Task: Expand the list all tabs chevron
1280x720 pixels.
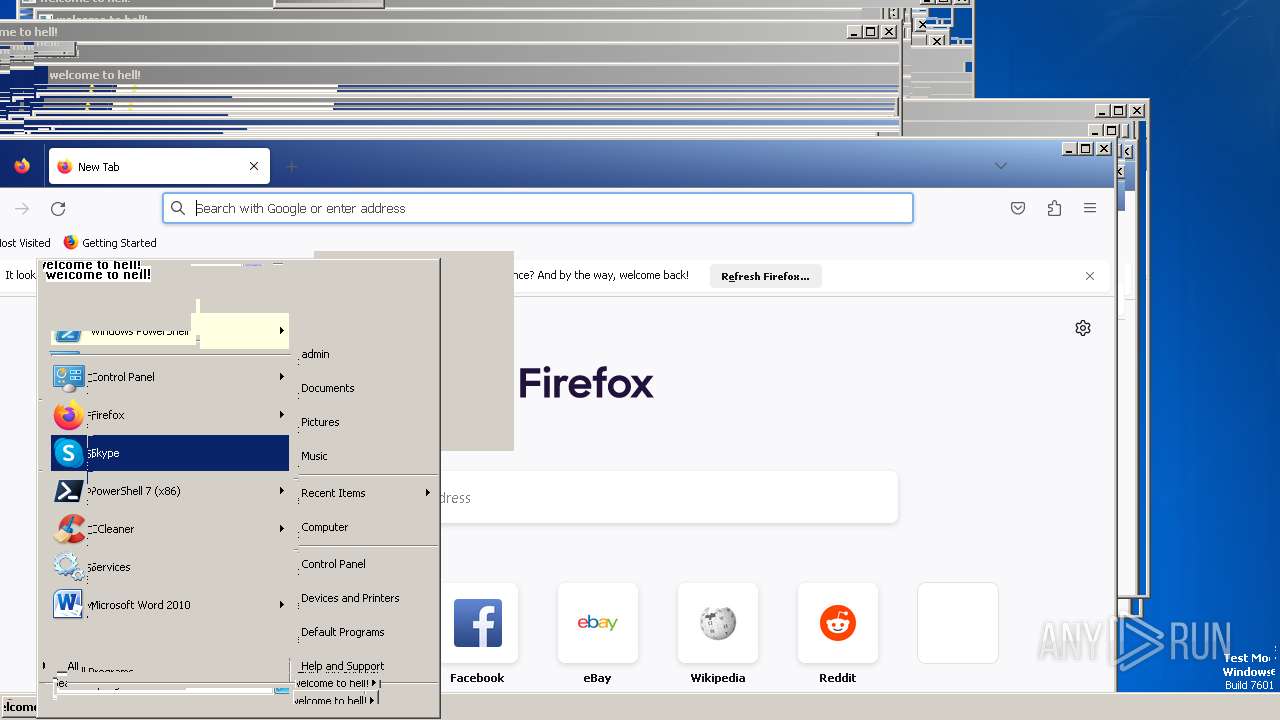Action: (x=1001, y=166)
